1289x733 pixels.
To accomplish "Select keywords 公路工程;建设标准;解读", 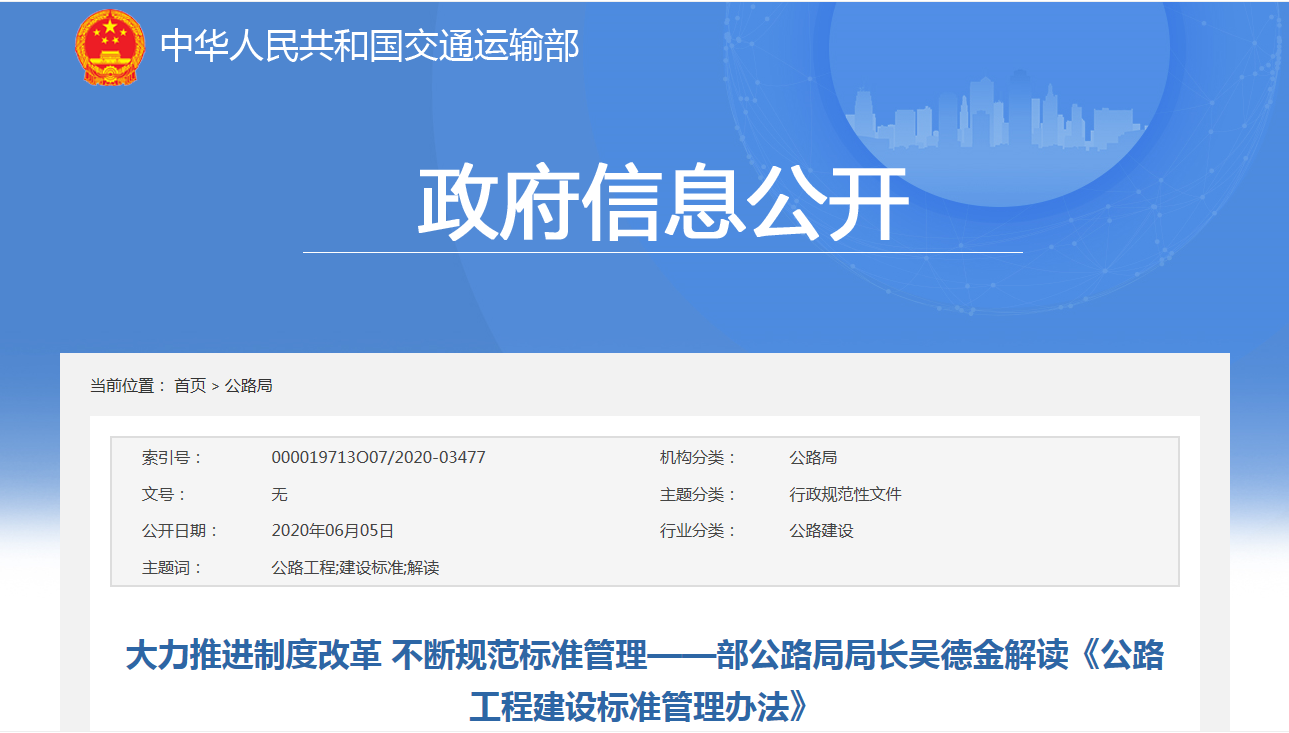I will (x=355, y=568).
